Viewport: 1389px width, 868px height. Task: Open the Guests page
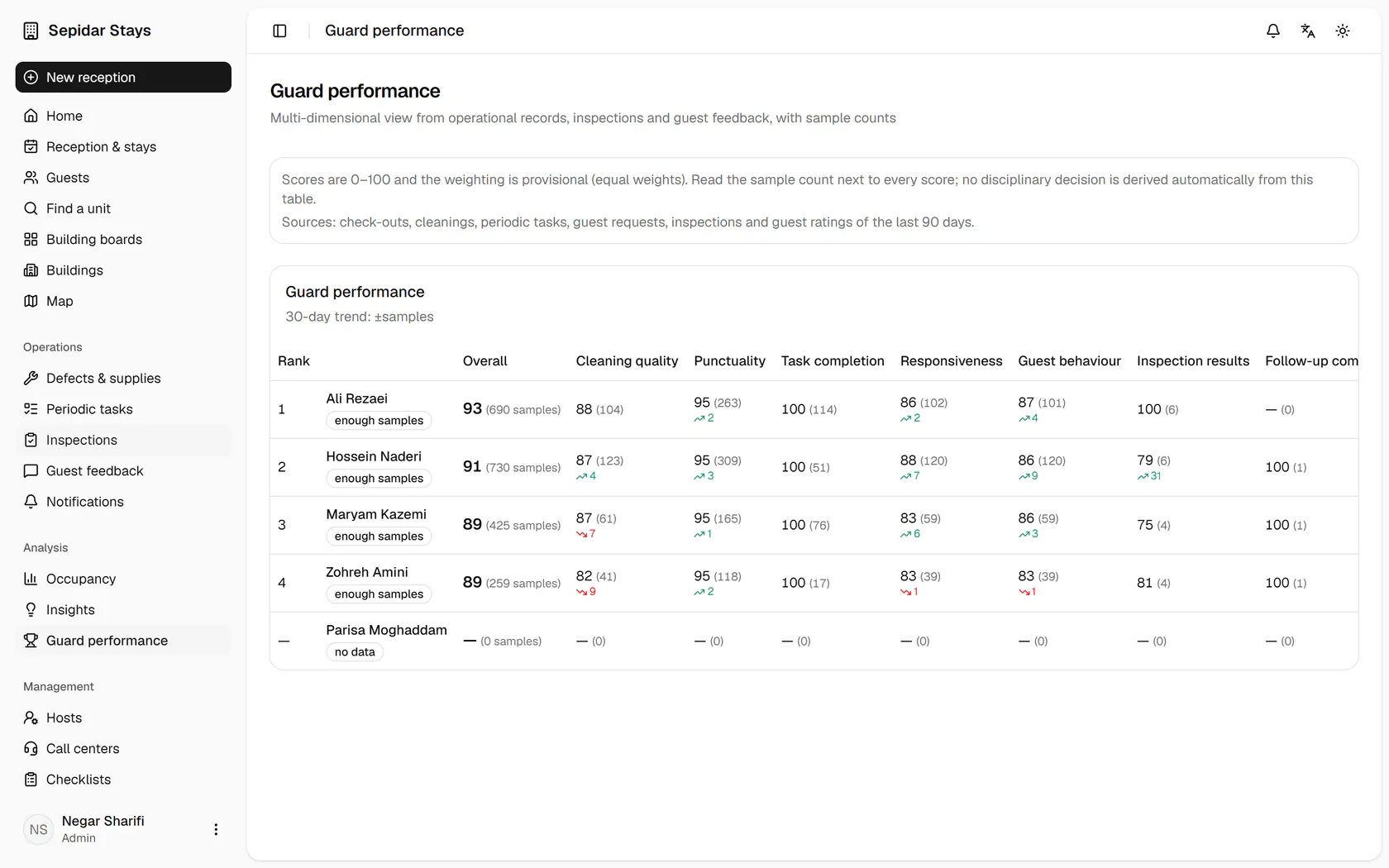pos(123,178)
